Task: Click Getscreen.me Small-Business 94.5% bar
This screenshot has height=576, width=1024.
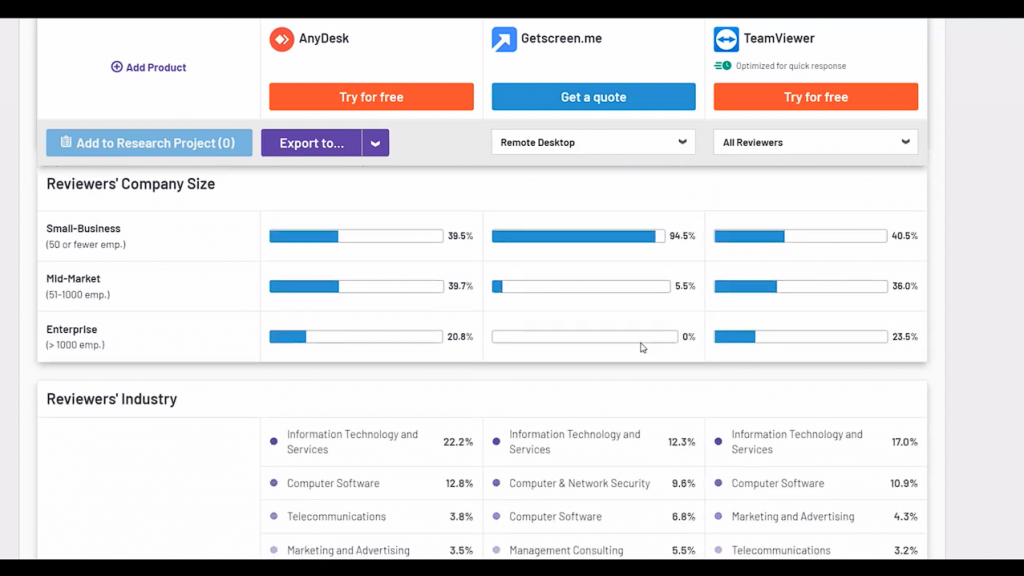Action: [578, 236]
